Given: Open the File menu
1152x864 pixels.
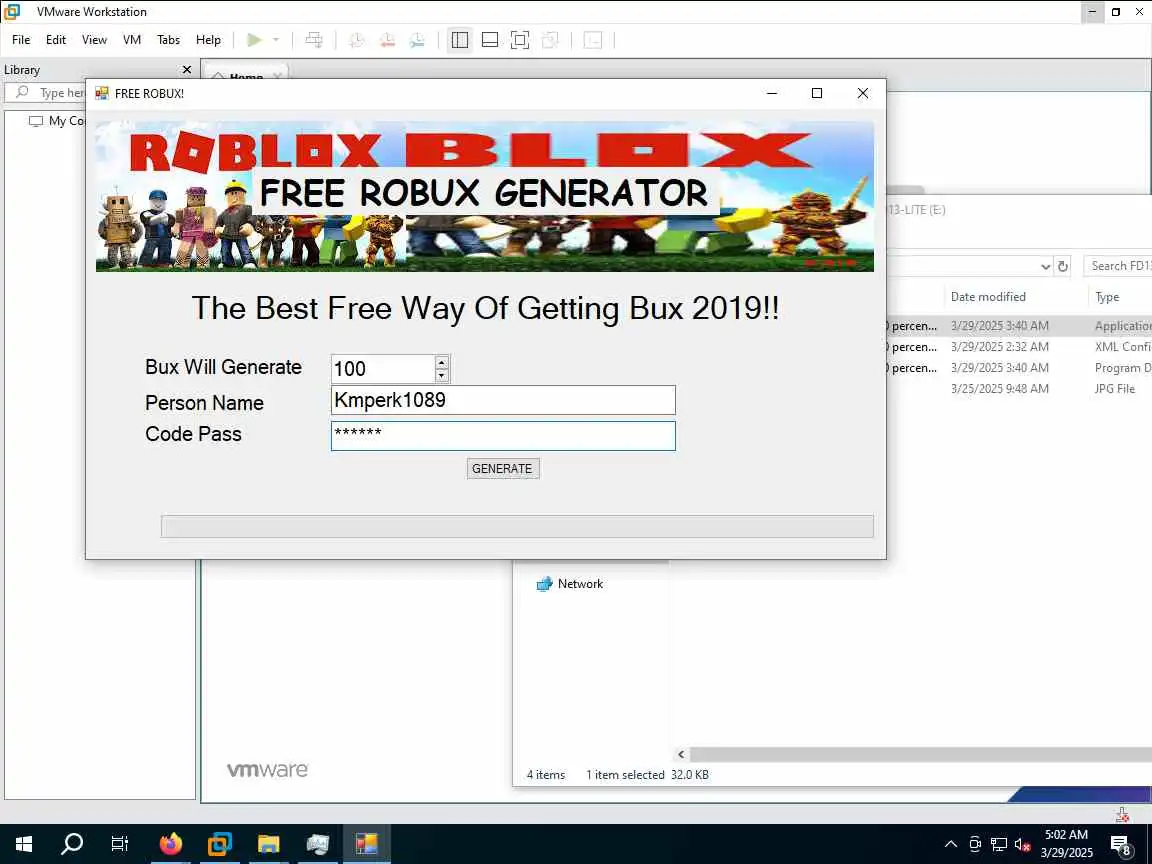Looking at the screenshot, I should point(21,40).
